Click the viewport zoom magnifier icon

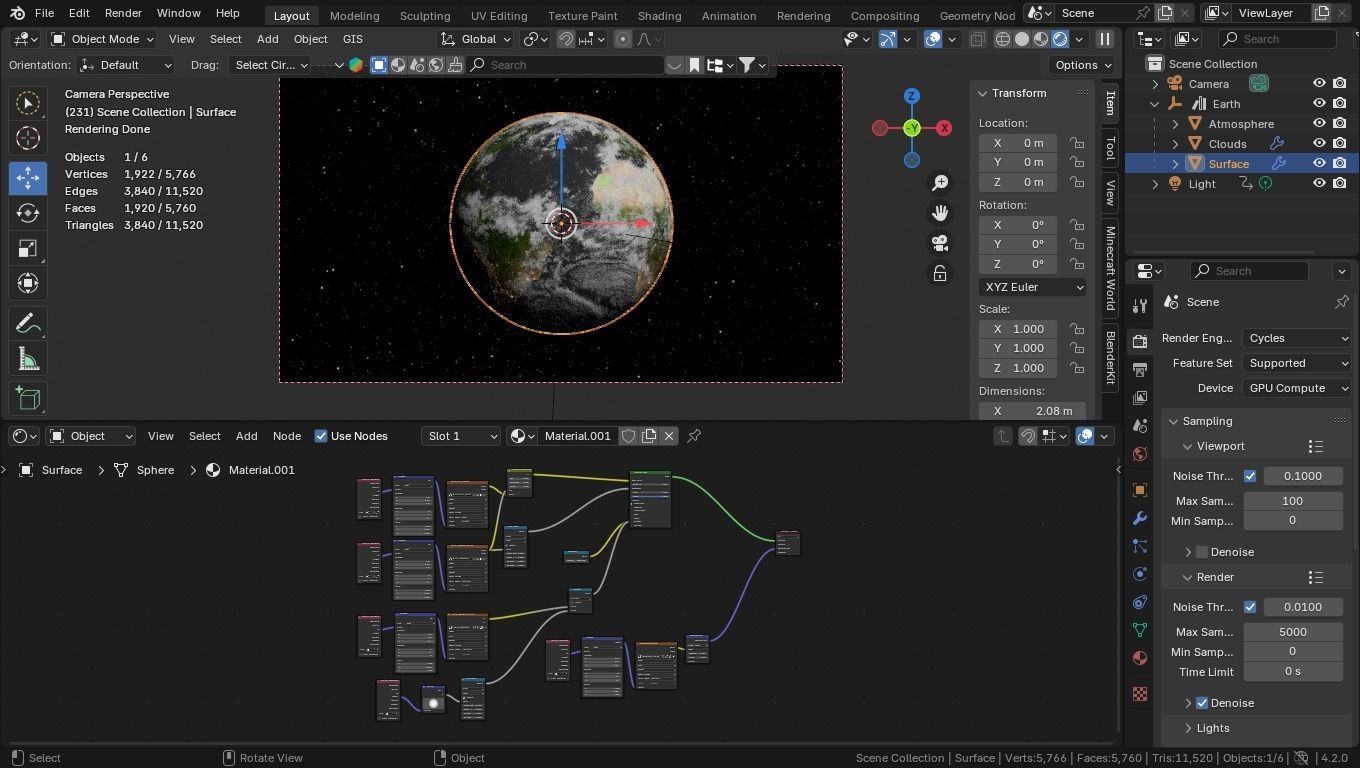pyautogui.click(x=940, y=183)
